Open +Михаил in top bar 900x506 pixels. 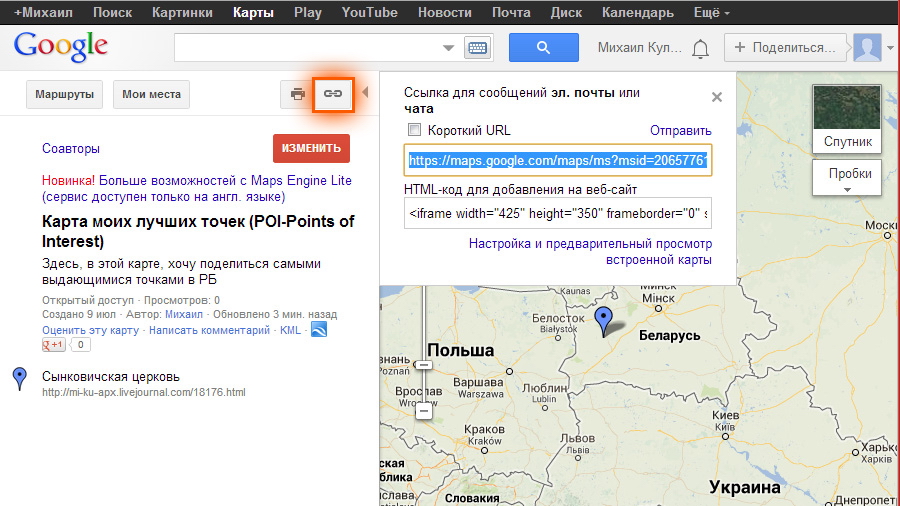[44, 13]
